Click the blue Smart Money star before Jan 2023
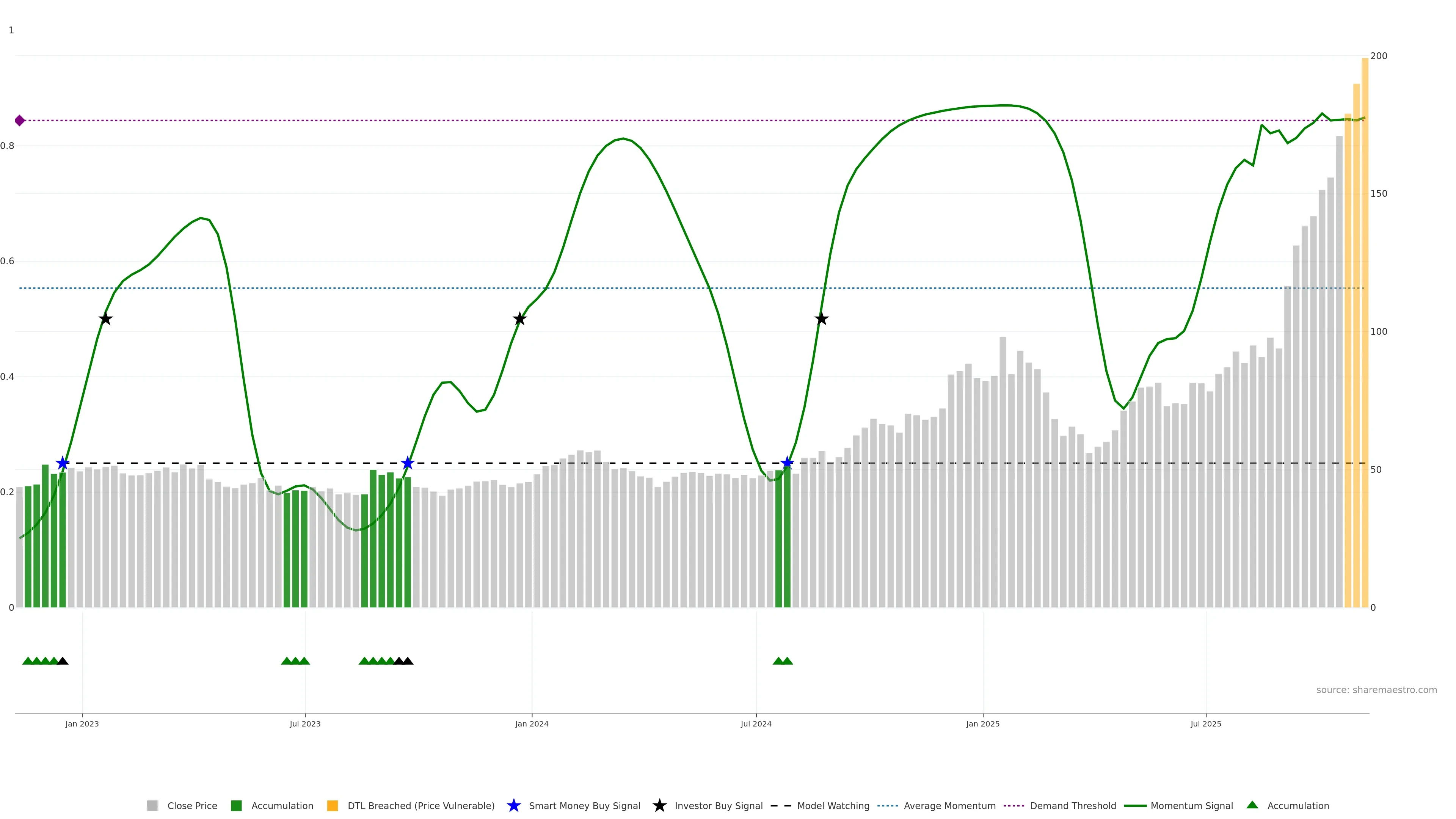Viewport: 1456px width, 819px height. pyautogui.click(x=63, y=463)
